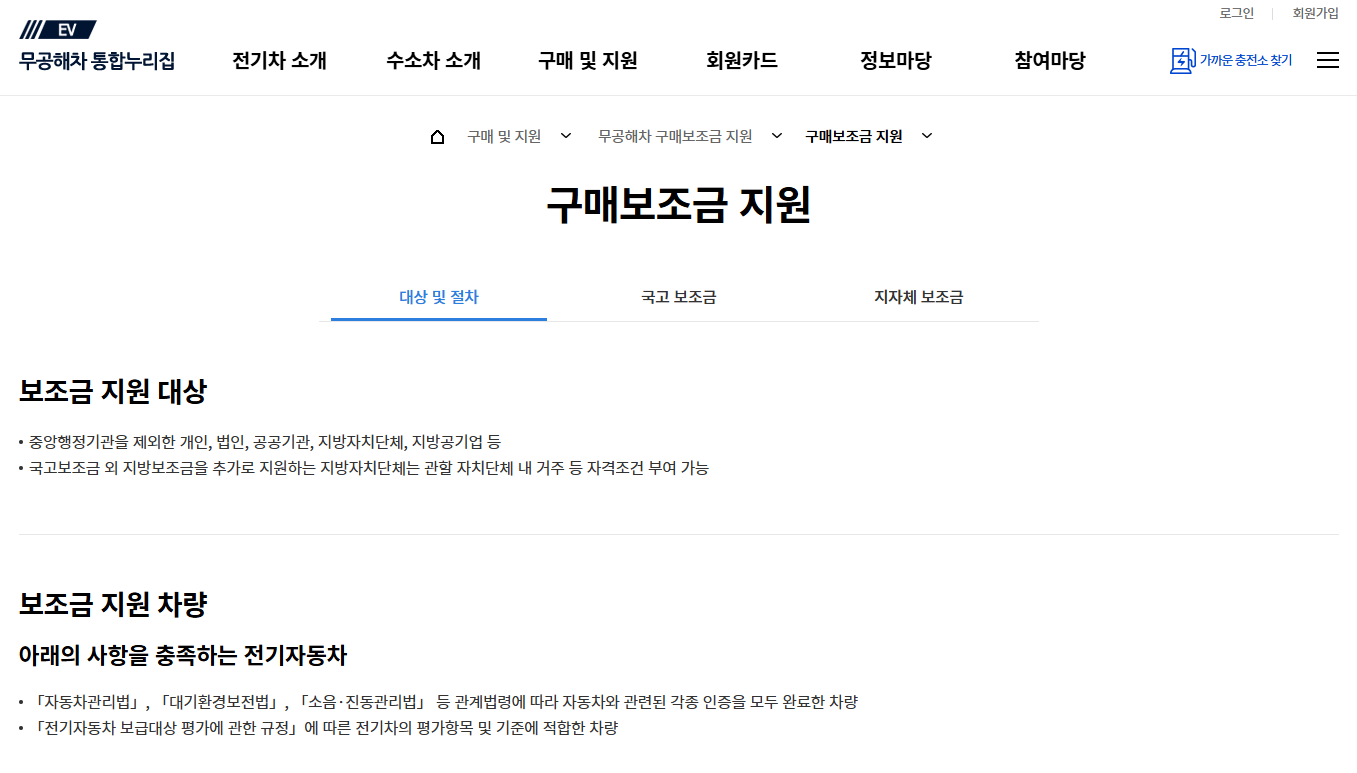Open the 전기차 소개 menu
The width and height of the screenshot is (1357, 773).
(279, 60)
